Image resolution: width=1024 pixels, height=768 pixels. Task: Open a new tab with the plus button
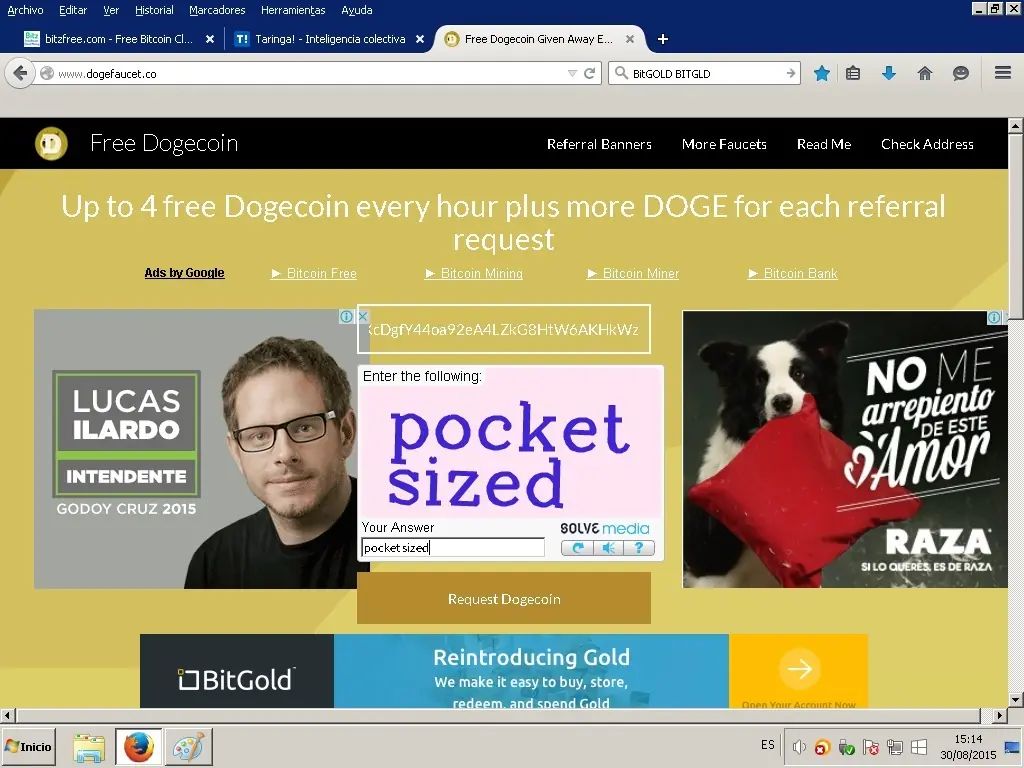point(663,39)
